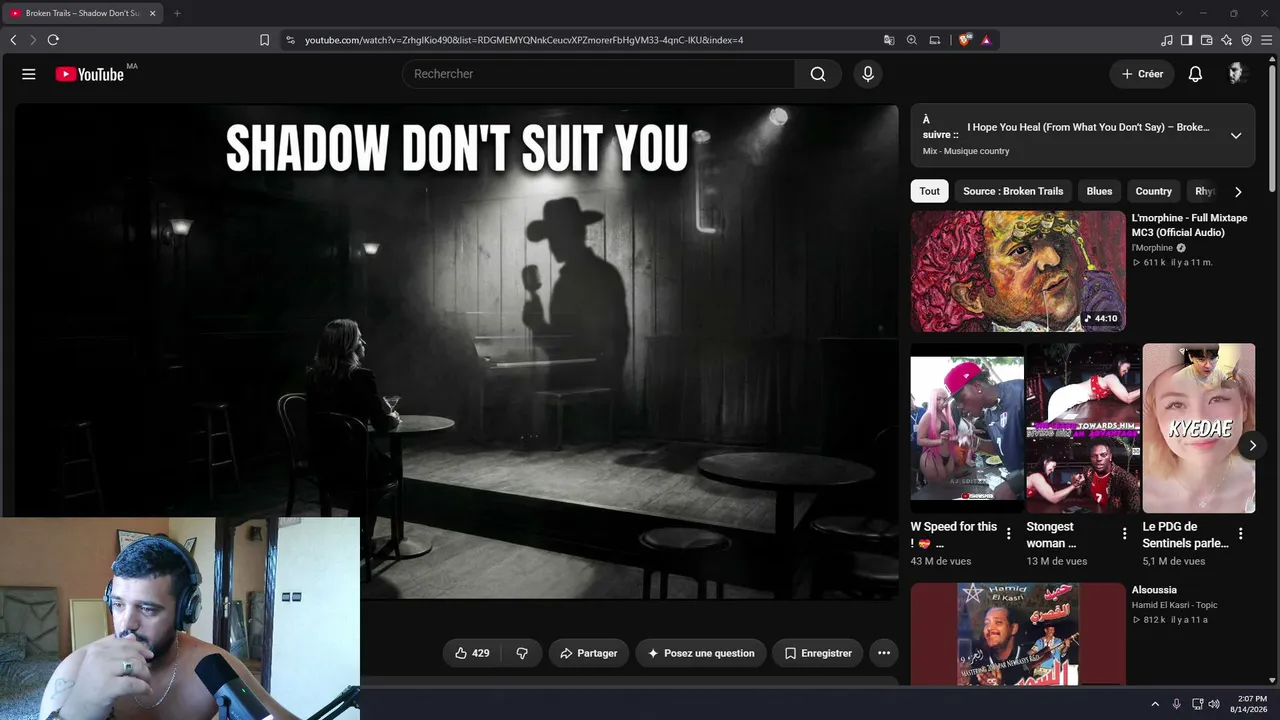This screenshot has height=720, width=1280.
Task: Dislike this video
Action: (522, 653)
